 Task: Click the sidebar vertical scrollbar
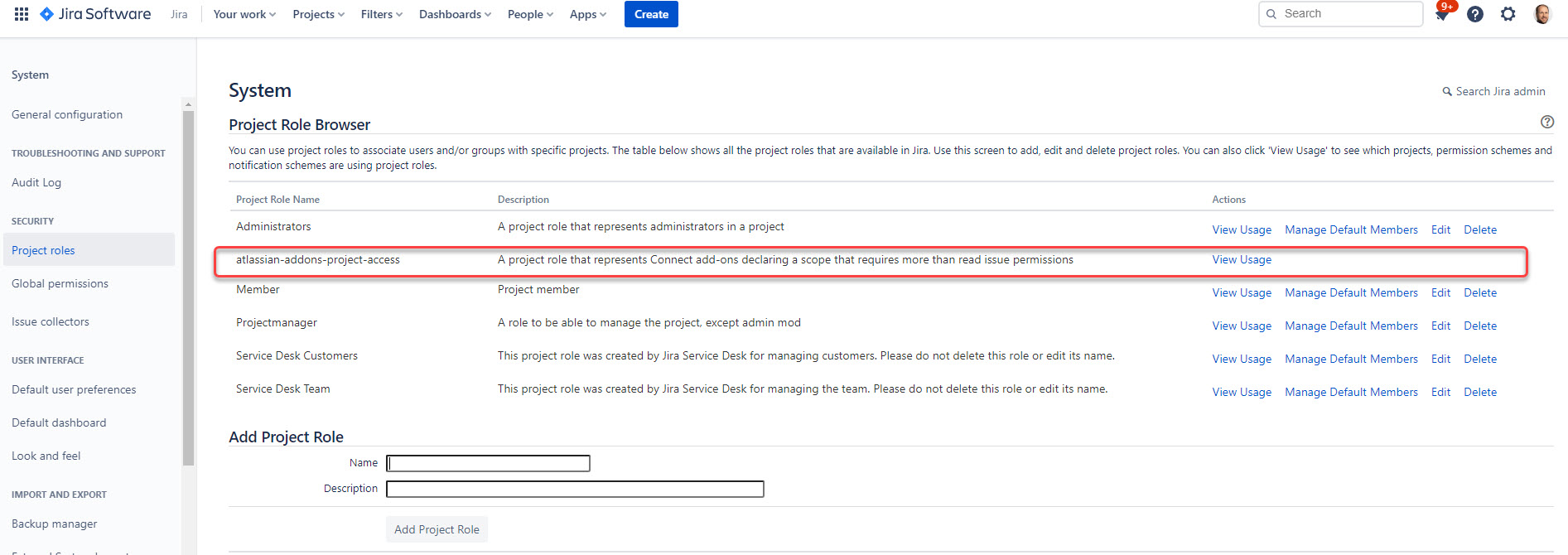pyautogui.click(x=188, y=287)
